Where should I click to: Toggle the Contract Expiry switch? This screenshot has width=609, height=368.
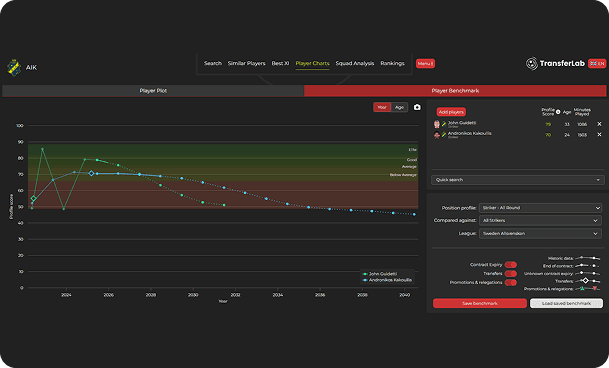pyautogui.click(x=511, y=265)
